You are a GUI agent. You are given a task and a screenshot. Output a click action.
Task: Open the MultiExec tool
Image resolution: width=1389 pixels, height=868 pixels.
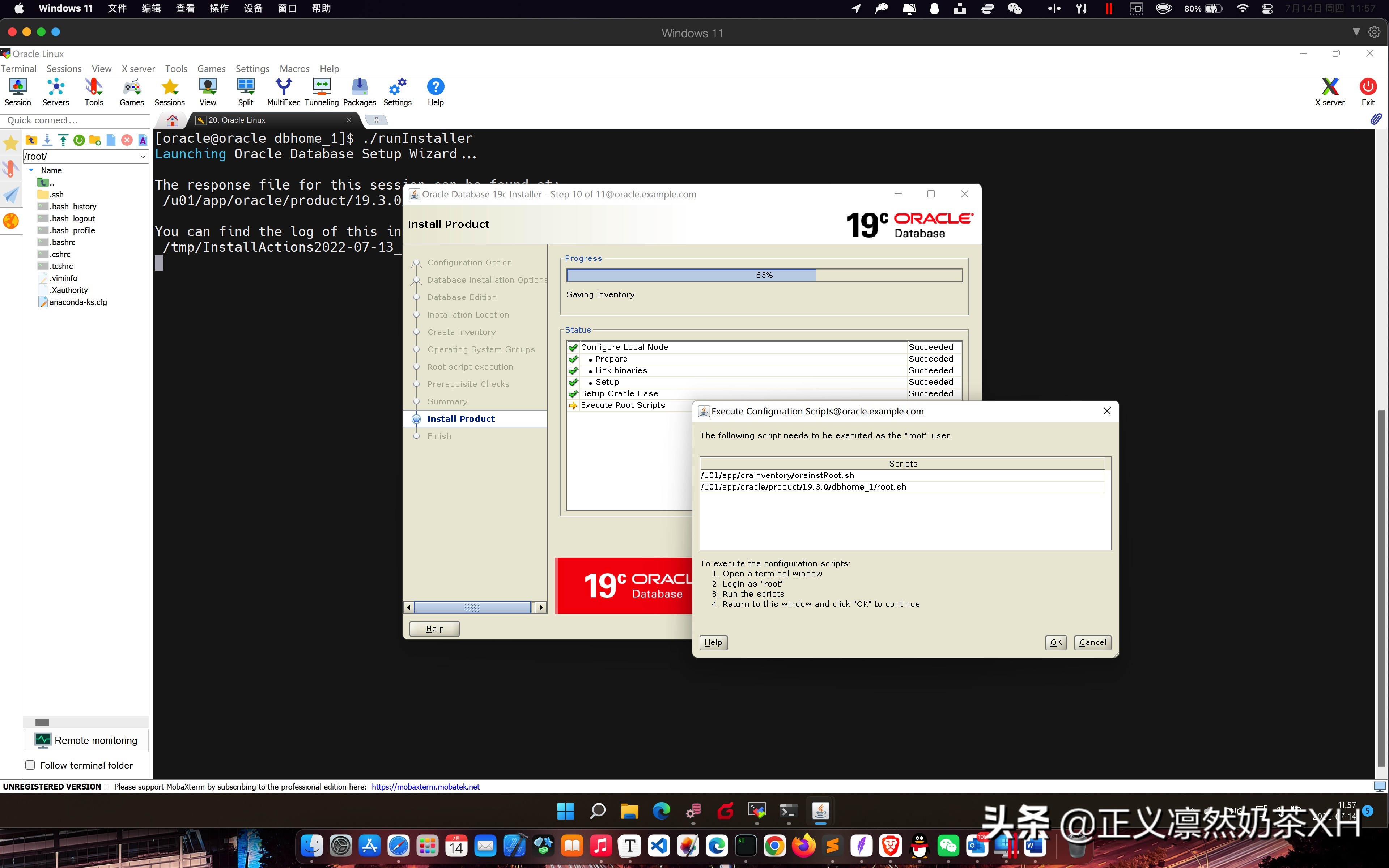coord(284,91)
